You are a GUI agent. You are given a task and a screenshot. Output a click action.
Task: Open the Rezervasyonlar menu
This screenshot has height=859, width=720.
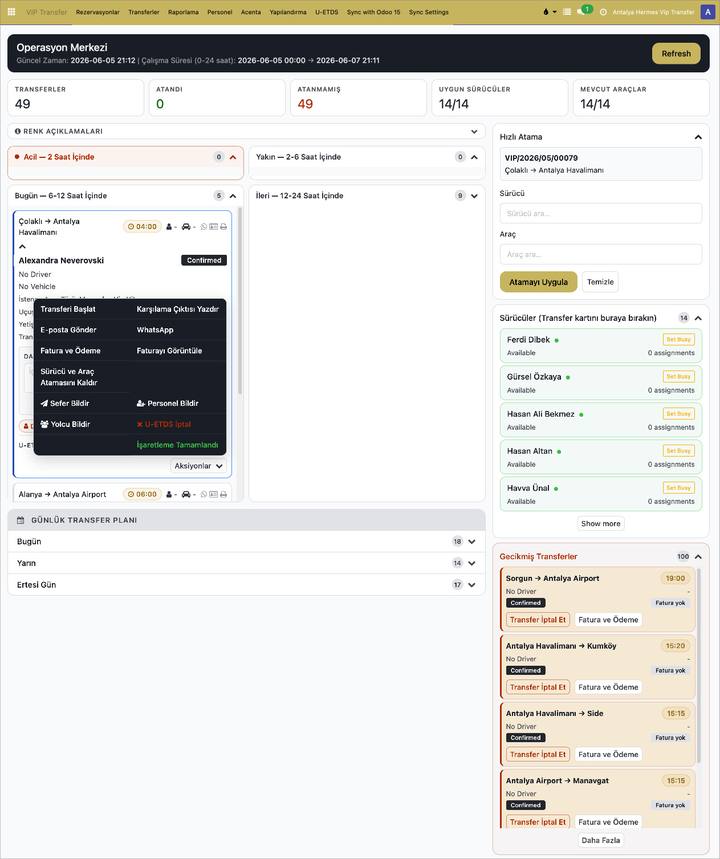pyautogui.click(x=98, y=12)
